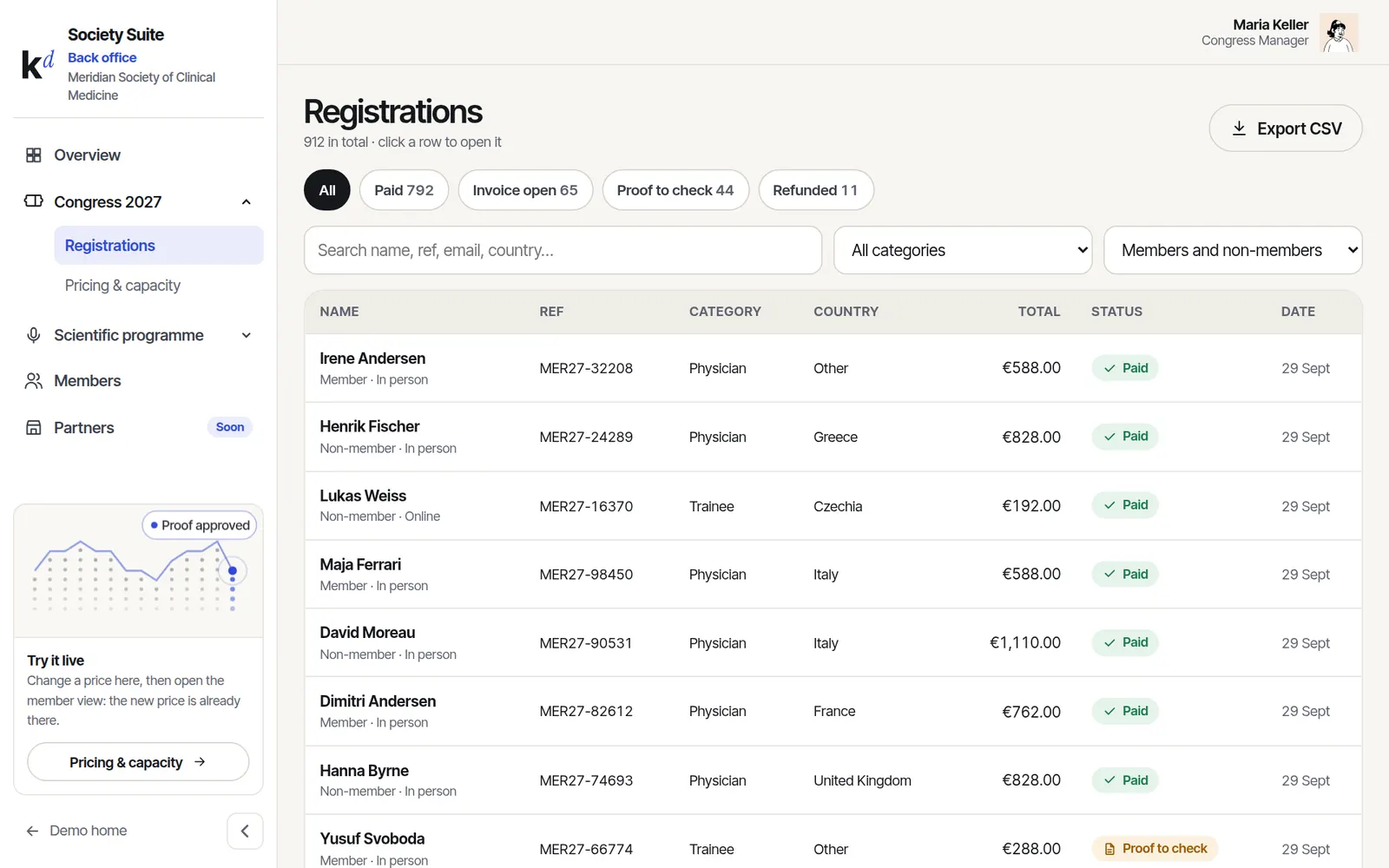The image size is (1389, 868).
Task: Open Henrik Fischer's registration row
Action: pos(833,437)
